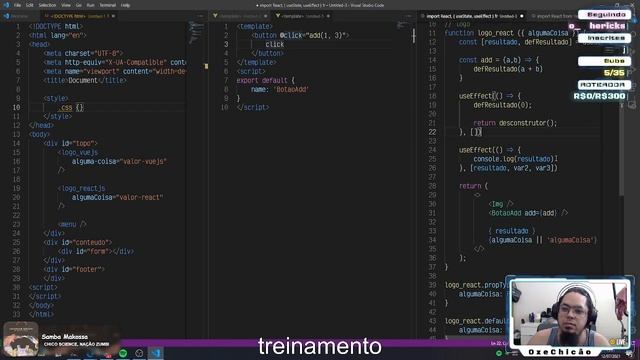
Task: Click 'defResultado(a + b)' line
Action: [x=508, y=69]
